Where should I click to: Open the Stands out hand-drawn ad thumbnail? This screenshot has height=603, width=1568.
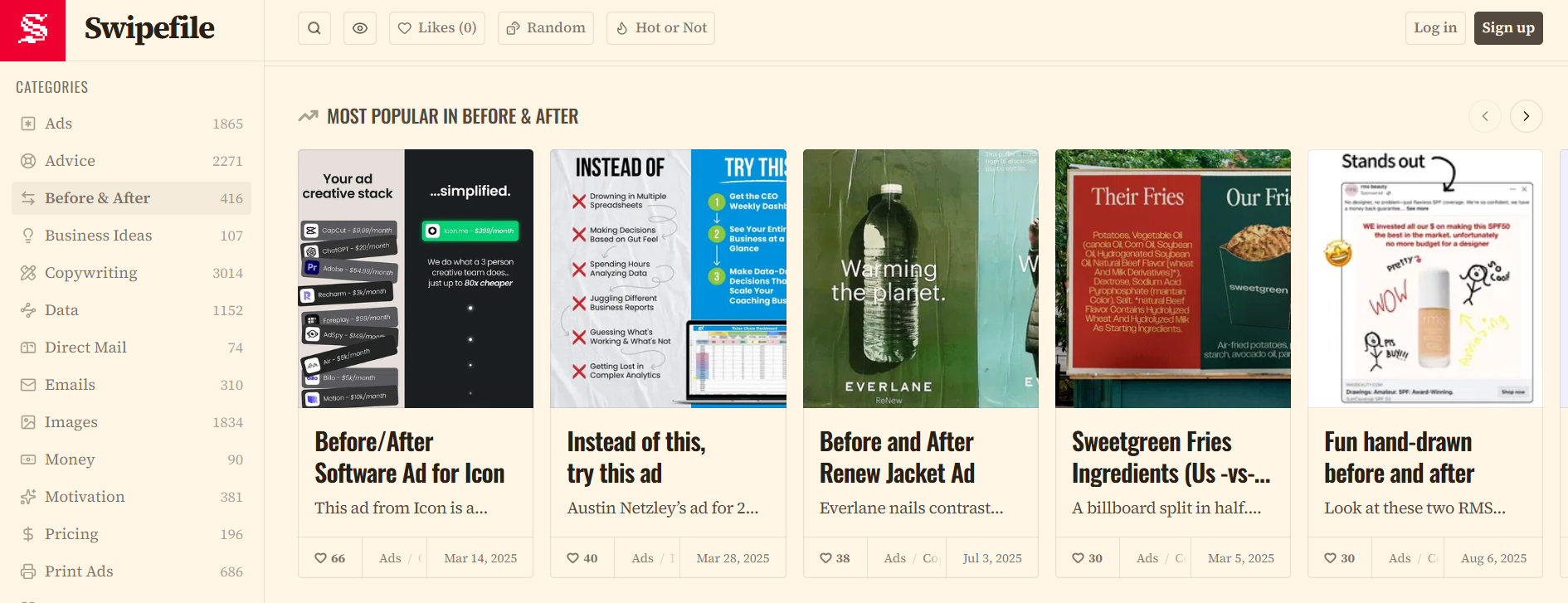point(1425,279)
